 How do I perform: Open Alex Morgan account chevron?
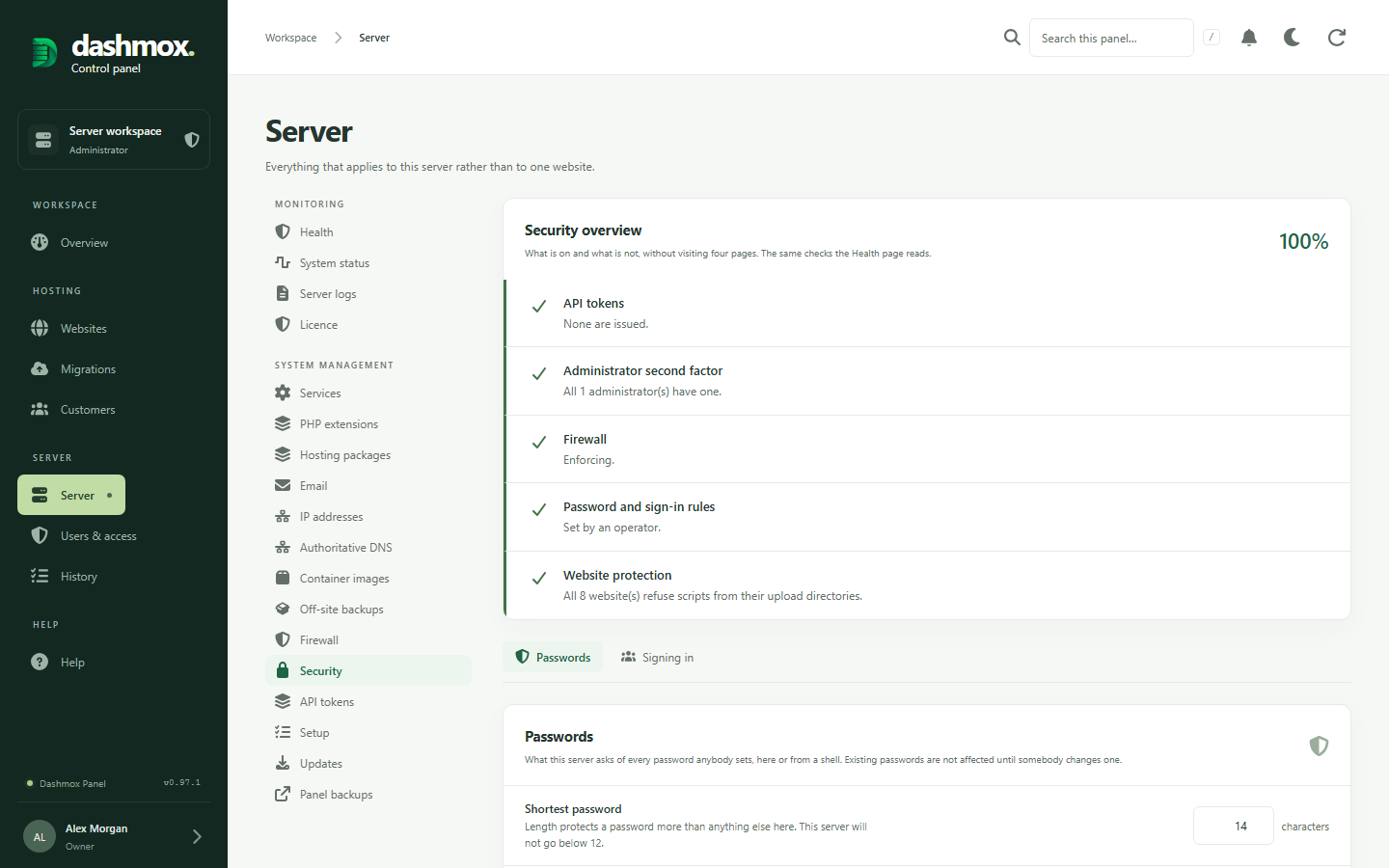click(x=197, y=836)
